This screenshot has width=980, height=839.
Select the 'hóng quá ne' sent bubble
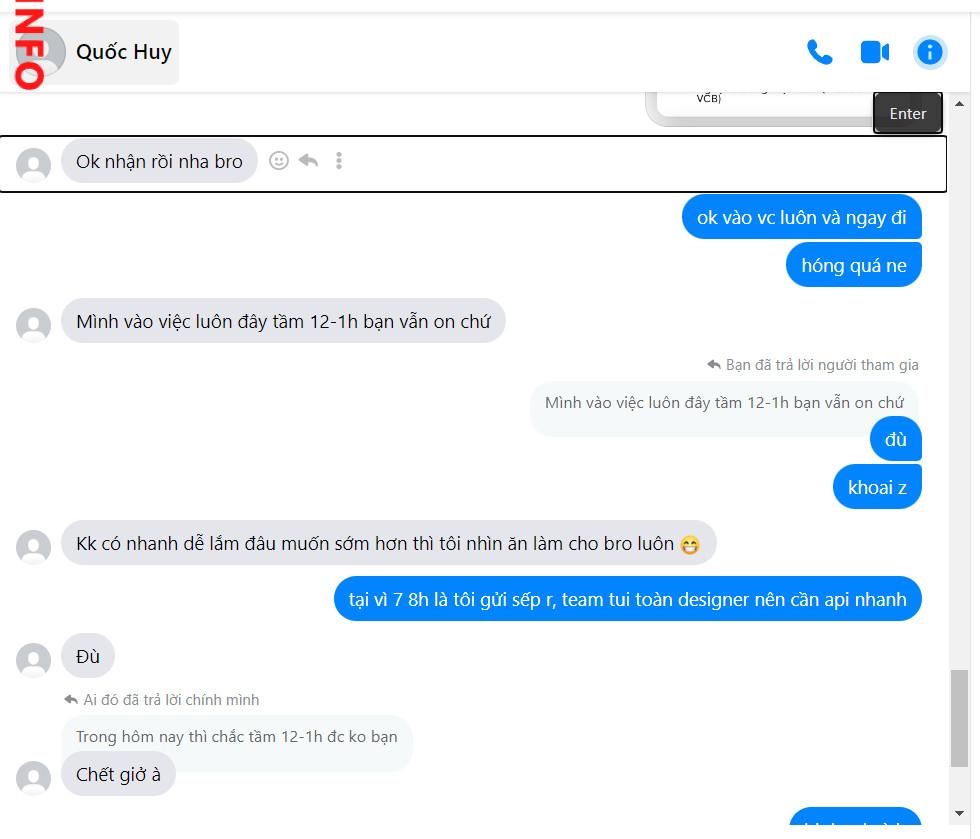click(x=854, y=266)
